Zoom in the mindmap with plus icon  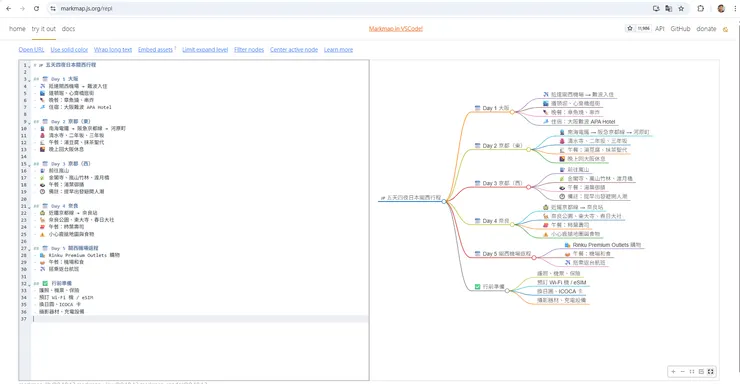673,372
